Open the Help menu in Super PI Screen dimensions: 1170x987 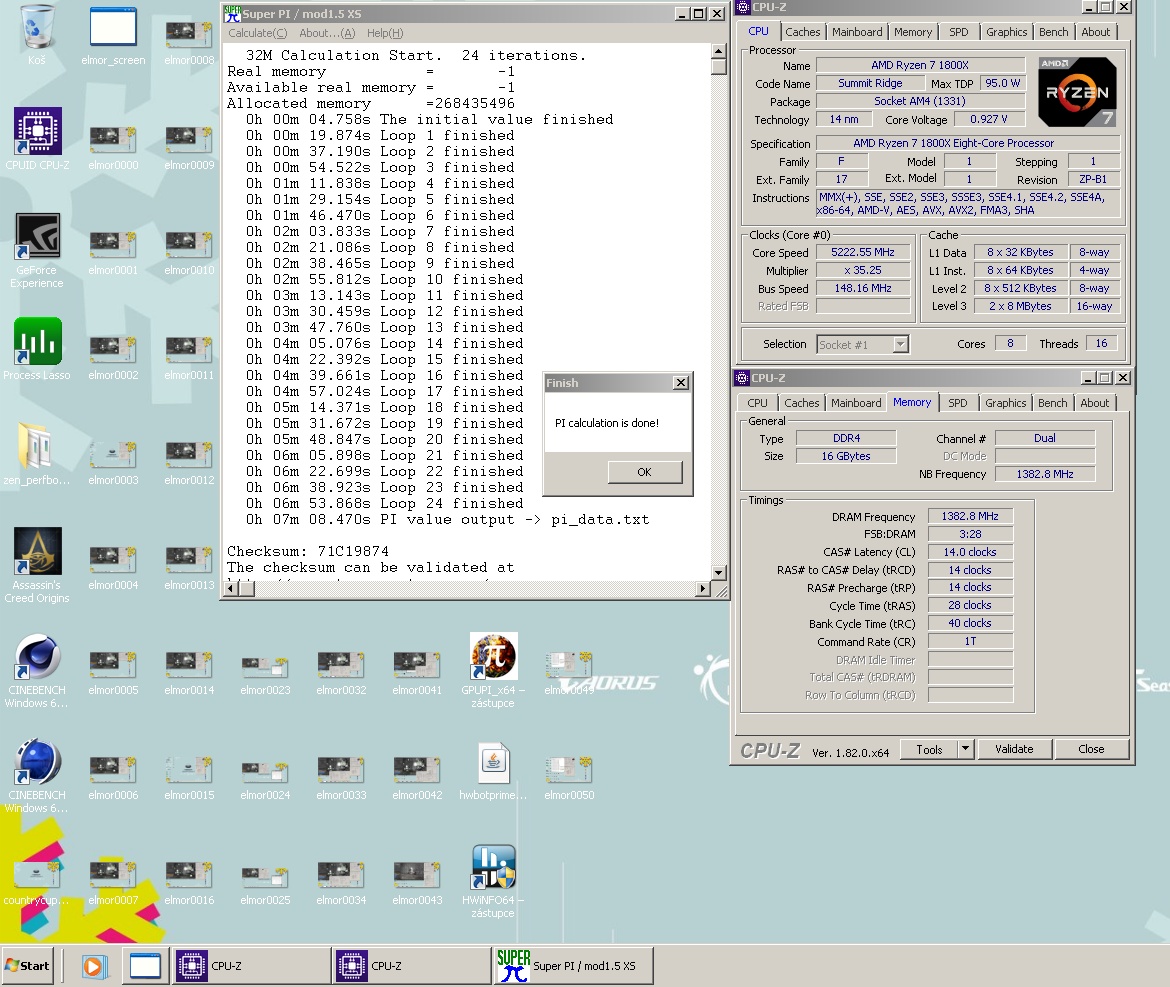point(385,33)
